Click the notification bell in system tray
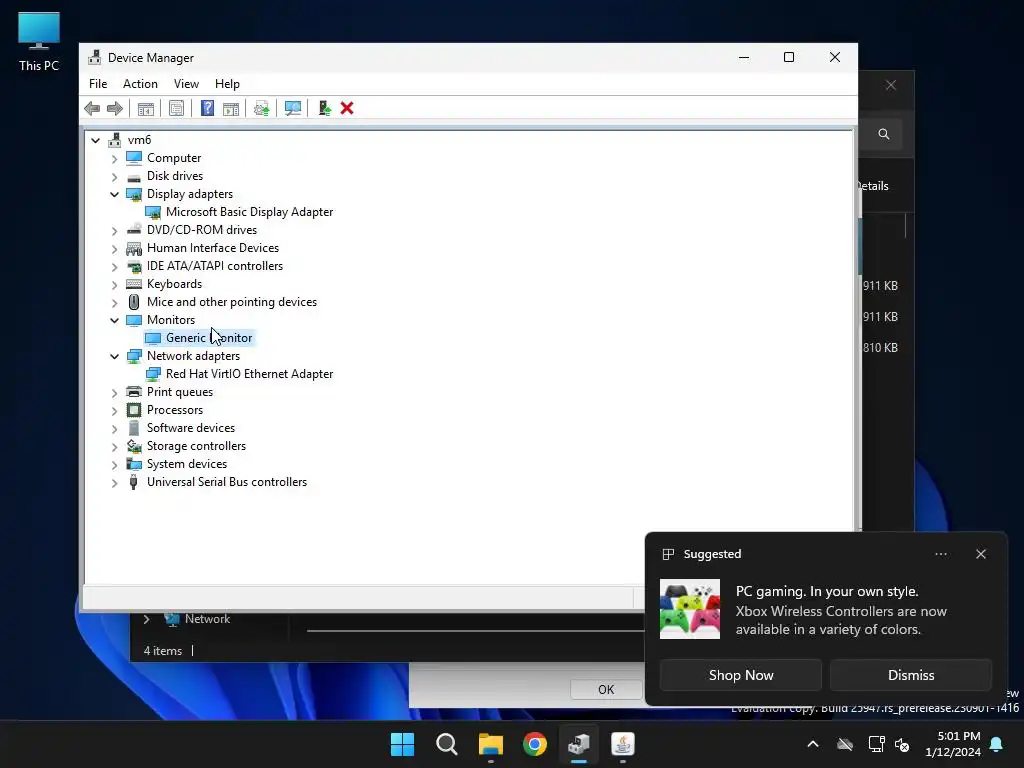Viewport: 1024px width, 768px height. coord(997,744)
